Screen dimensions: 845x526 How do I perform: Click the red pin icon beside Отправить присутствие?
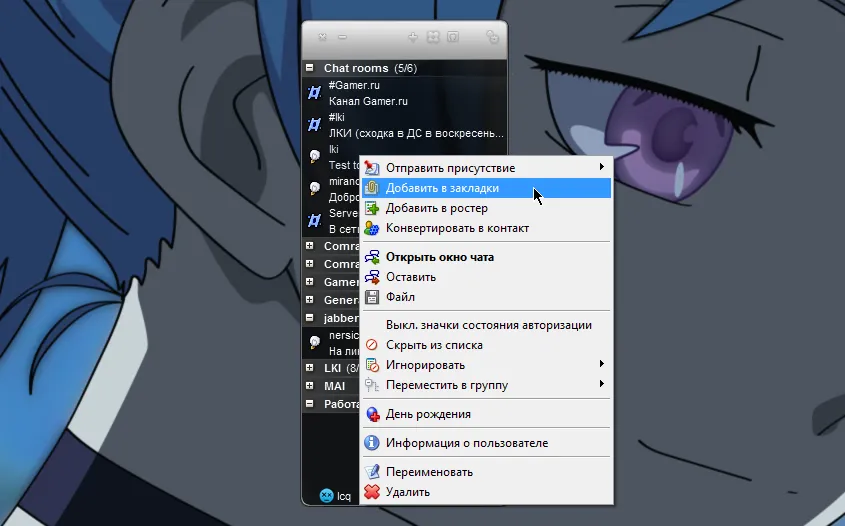pos(372,168)
